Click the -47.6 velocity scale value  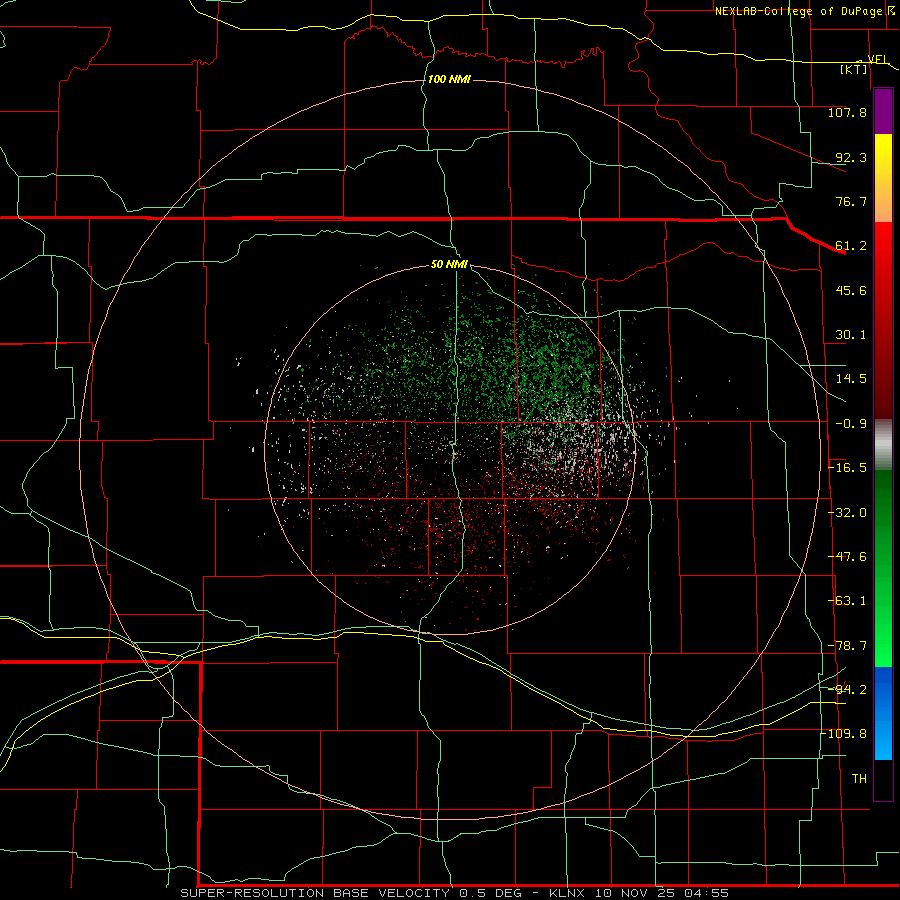847,557
